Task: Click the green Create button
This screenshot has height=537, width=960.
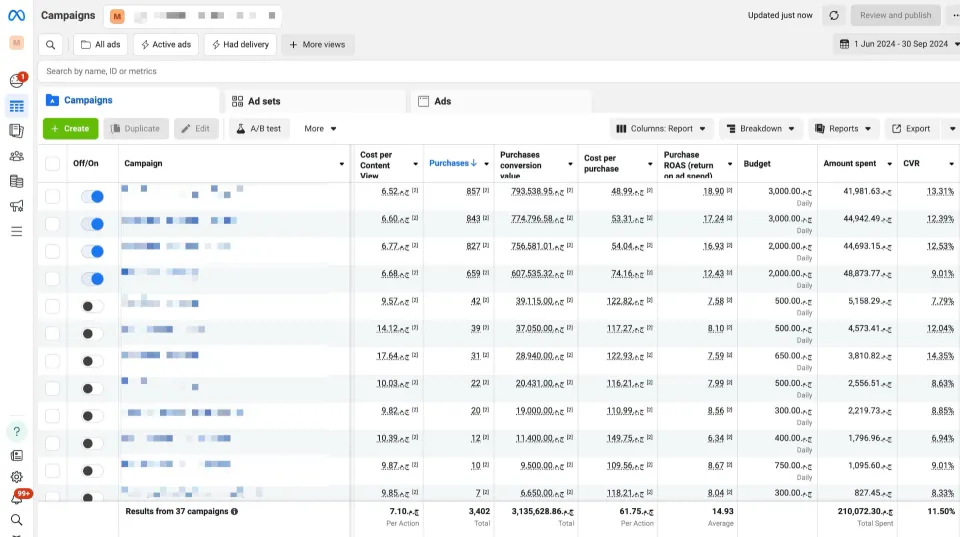Action: tap(70, 129)
